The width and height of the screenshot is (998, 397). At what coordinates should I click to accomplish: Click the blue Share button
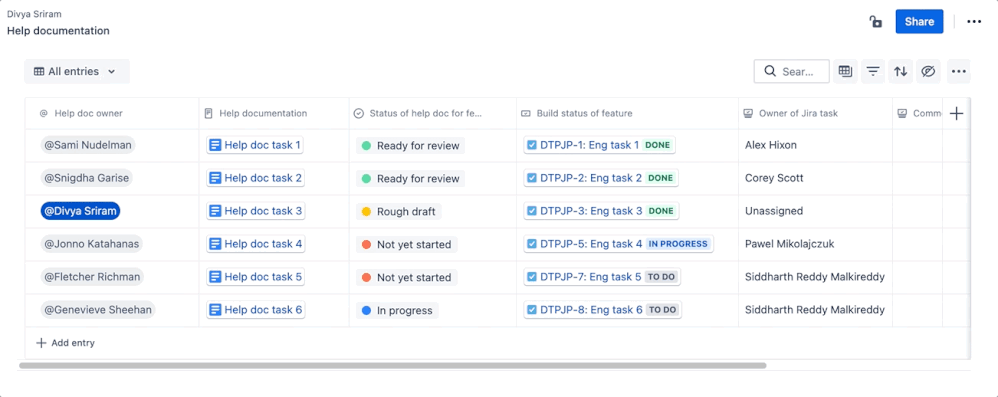pos(919,22)
